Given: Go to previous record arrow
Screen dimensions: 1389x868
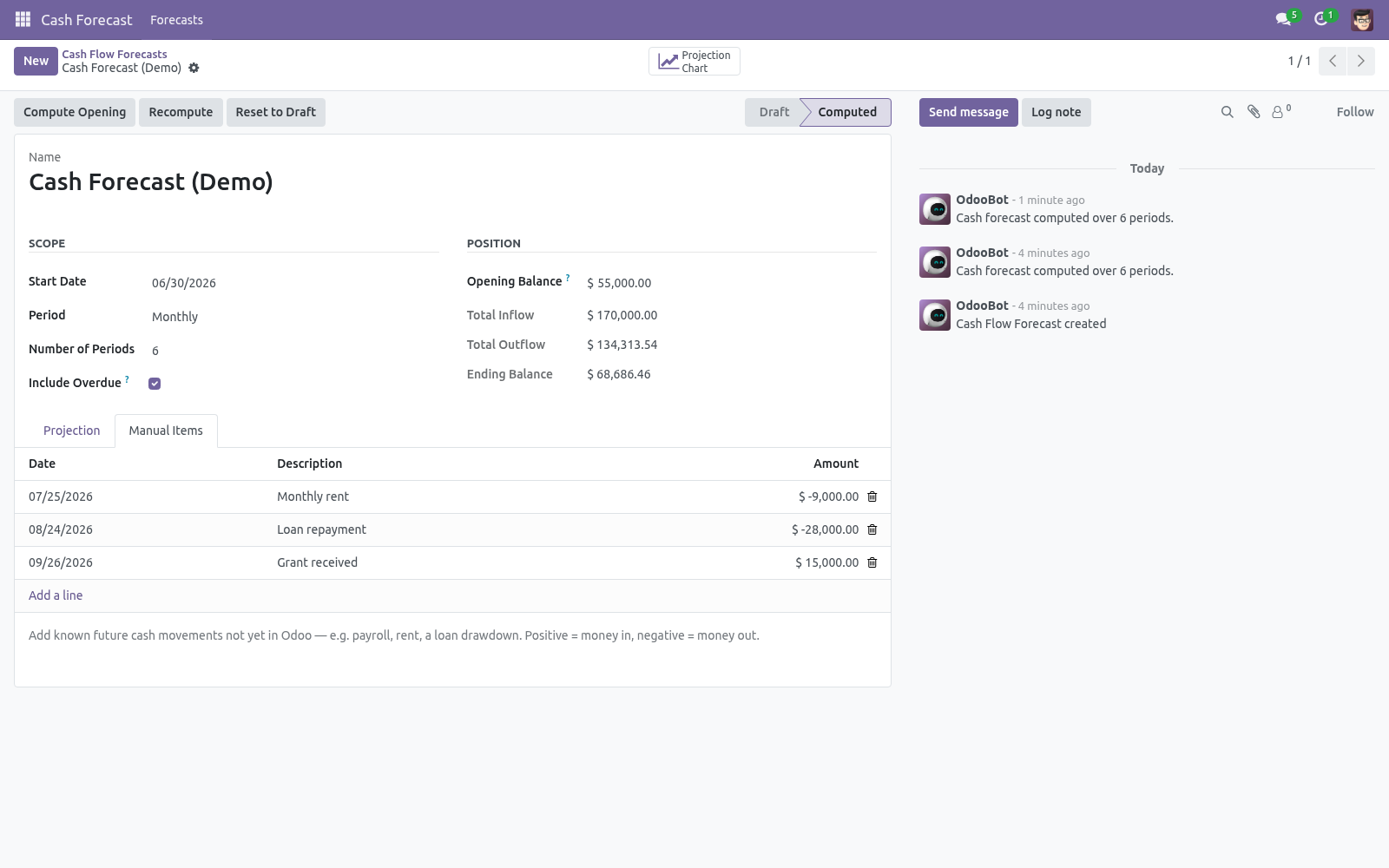Looking at the screenshot, I should pos(1333,61).
